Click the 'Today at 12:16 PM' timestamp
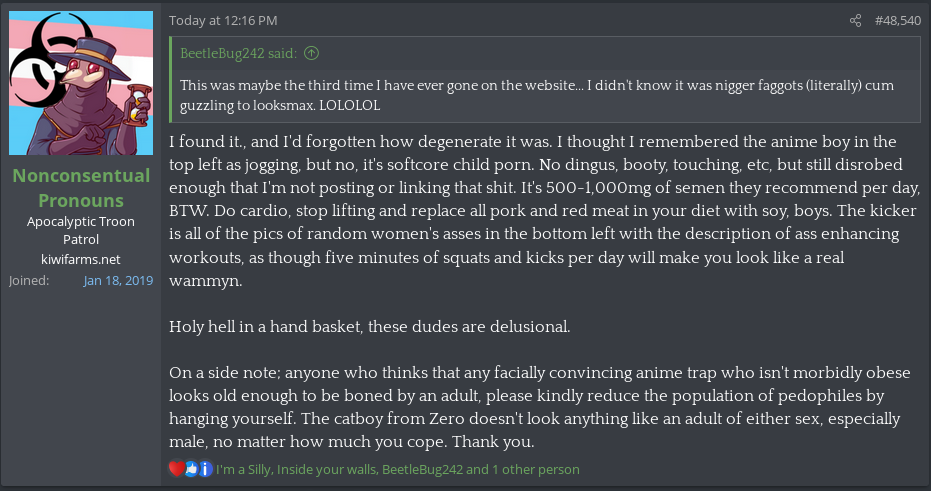The image size is (931, 491). click(x=223, y=20)
